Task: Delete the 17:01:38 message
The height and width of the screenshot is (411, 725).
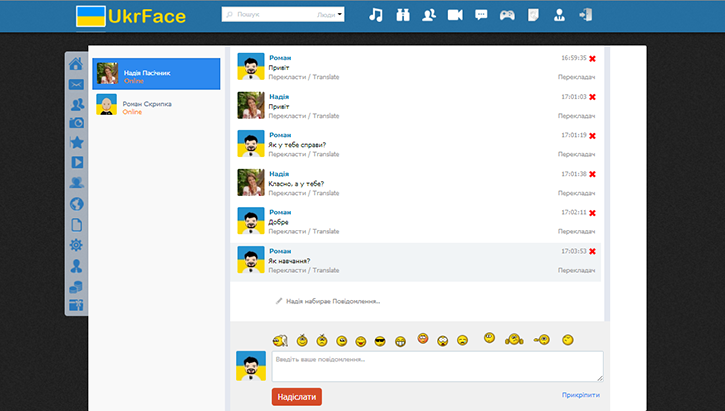Action: 592,174
